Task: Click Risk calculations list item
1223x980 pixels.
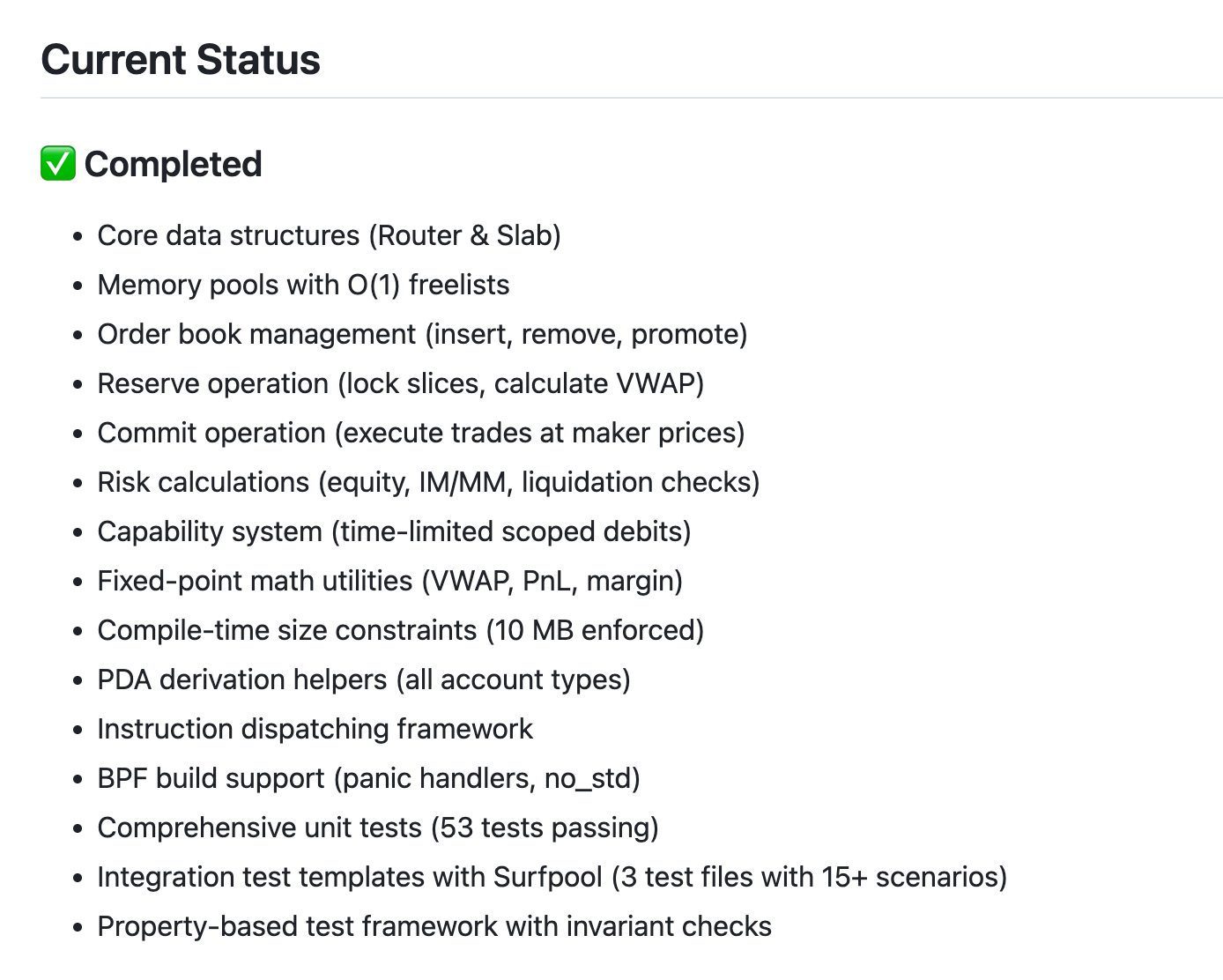Action: (x=428, y=482)
